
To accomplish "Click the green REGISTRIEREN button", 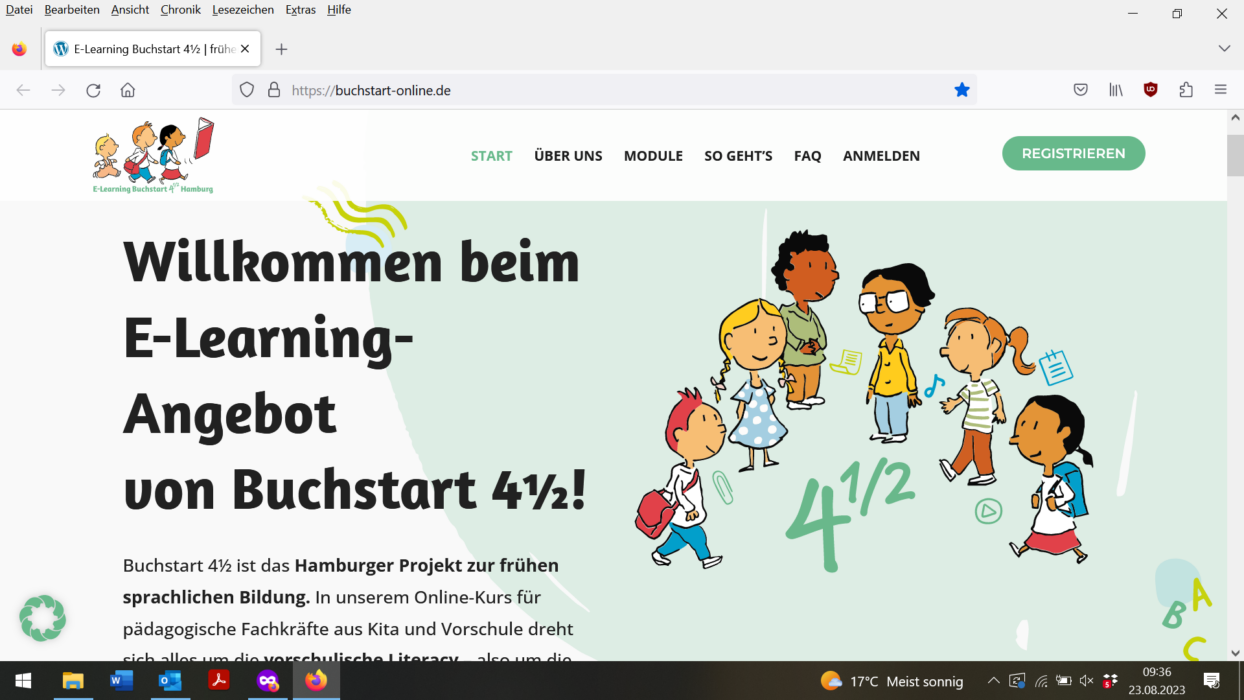I will [1073, 153].
